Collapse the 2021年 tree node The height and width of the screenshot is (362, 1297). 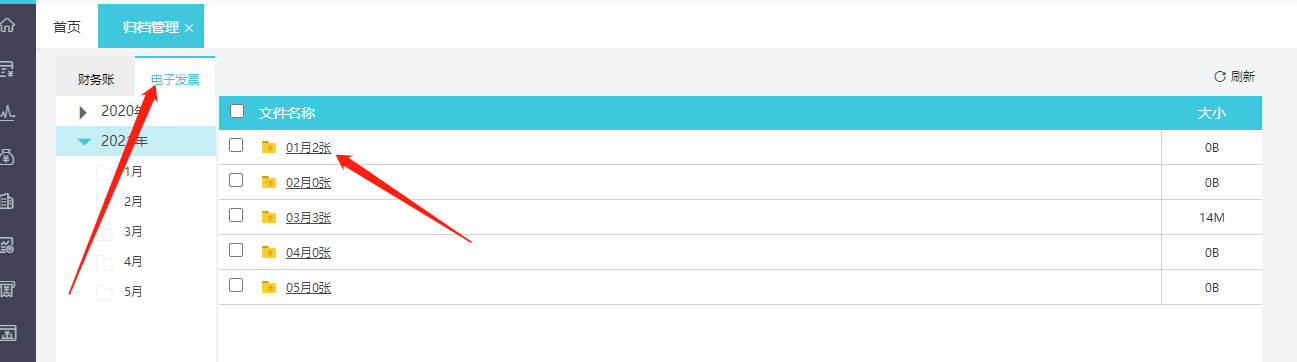click(84, 142)
